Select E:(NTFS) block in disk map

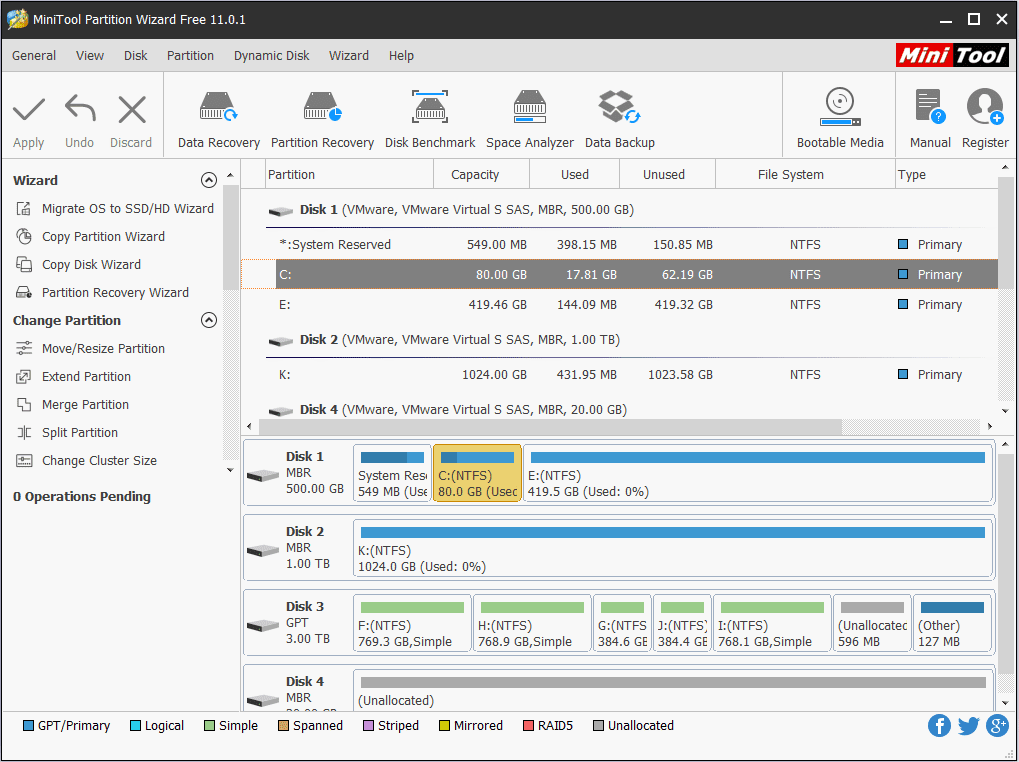click(x=758, y=473)
